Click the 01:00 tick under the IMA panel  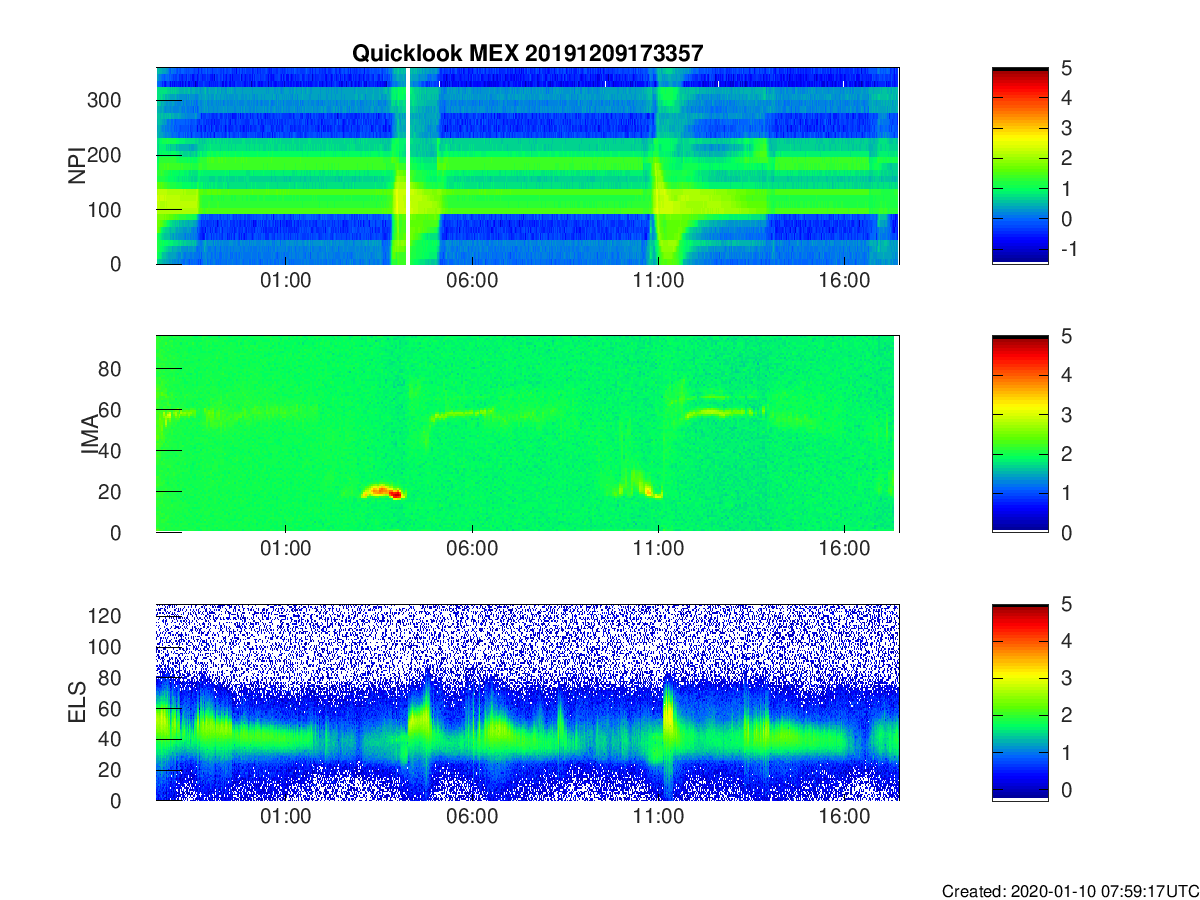[x=286, y=550]
